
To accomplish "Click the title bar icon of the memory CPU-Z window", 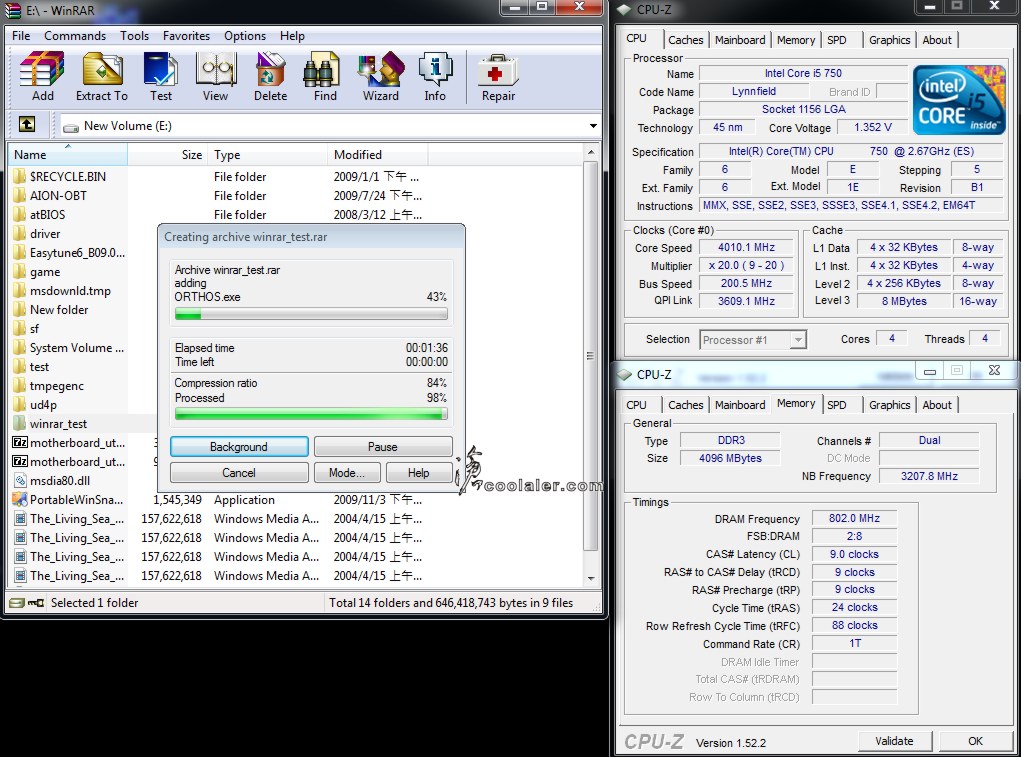I will (625, 375).
